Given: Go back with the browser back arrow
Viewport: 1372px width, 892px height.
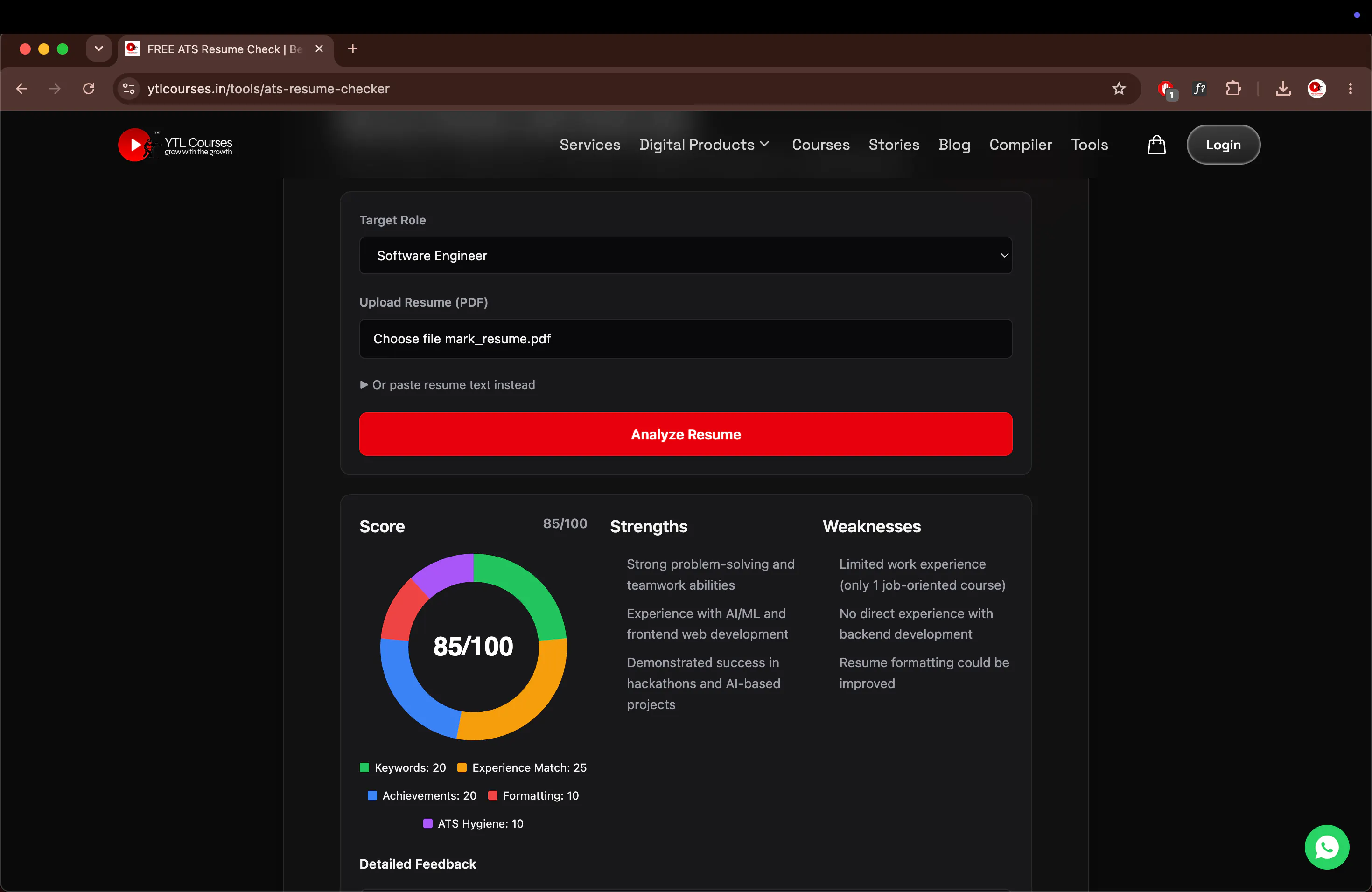Looking at the screenshot, I should pyautogui.click(x=22, y=89).
